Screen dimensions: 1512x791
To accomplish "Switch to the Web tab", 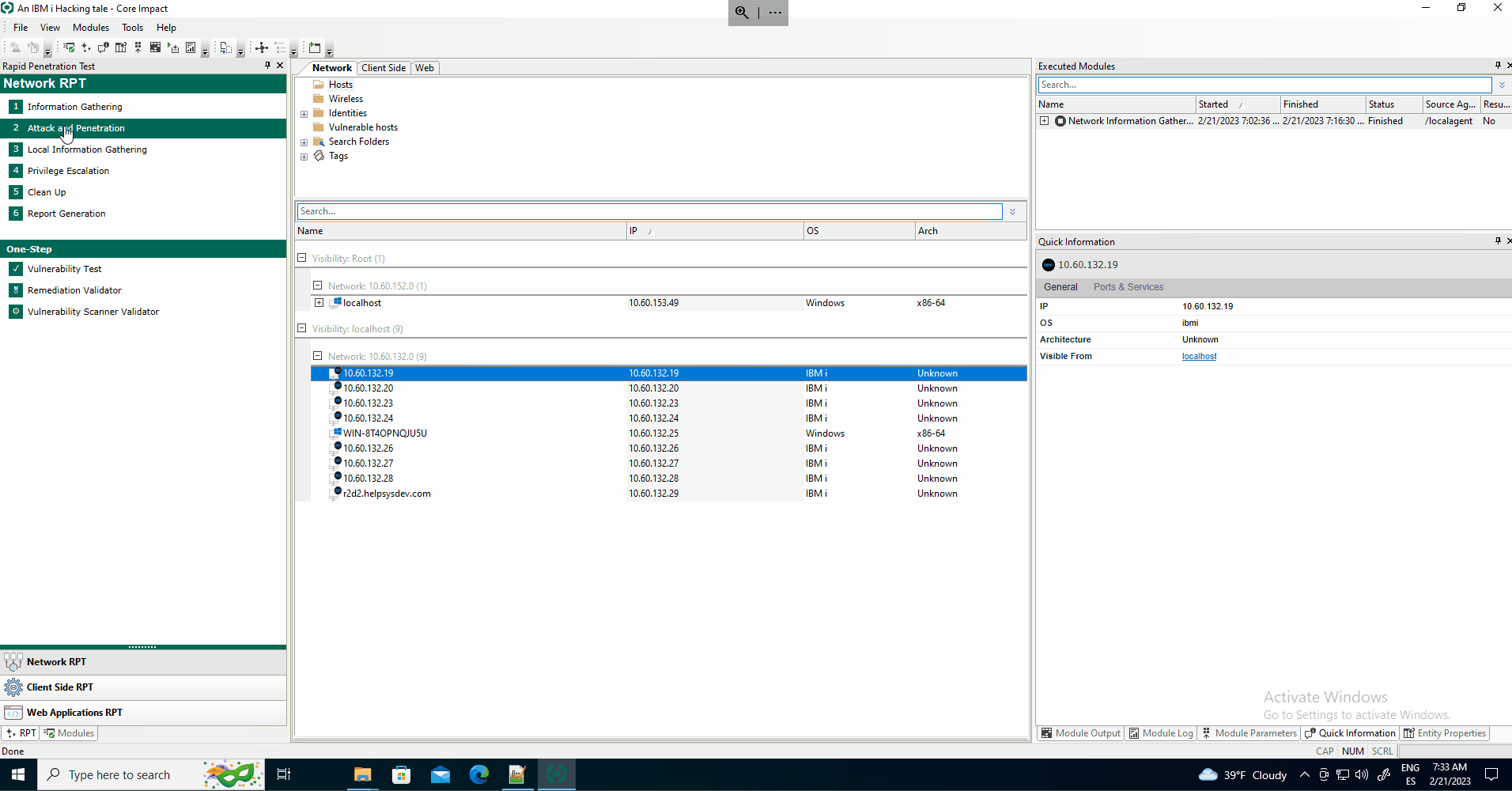I will click(x=425, y=68).
